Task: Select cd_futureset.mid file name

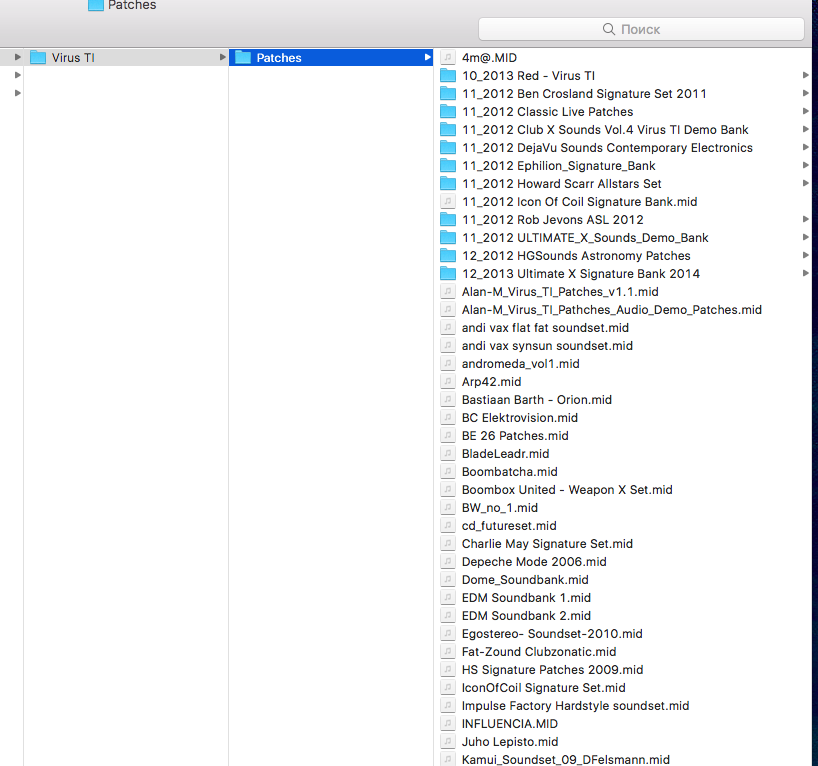Action: click(x=509, y=525)
